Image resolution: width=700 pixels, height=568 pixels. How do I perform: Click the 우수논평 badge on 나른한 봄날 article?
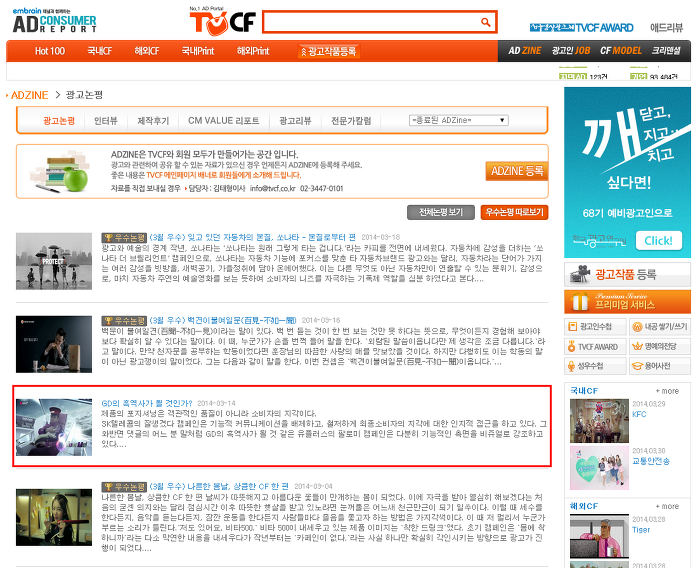[124, 487]
